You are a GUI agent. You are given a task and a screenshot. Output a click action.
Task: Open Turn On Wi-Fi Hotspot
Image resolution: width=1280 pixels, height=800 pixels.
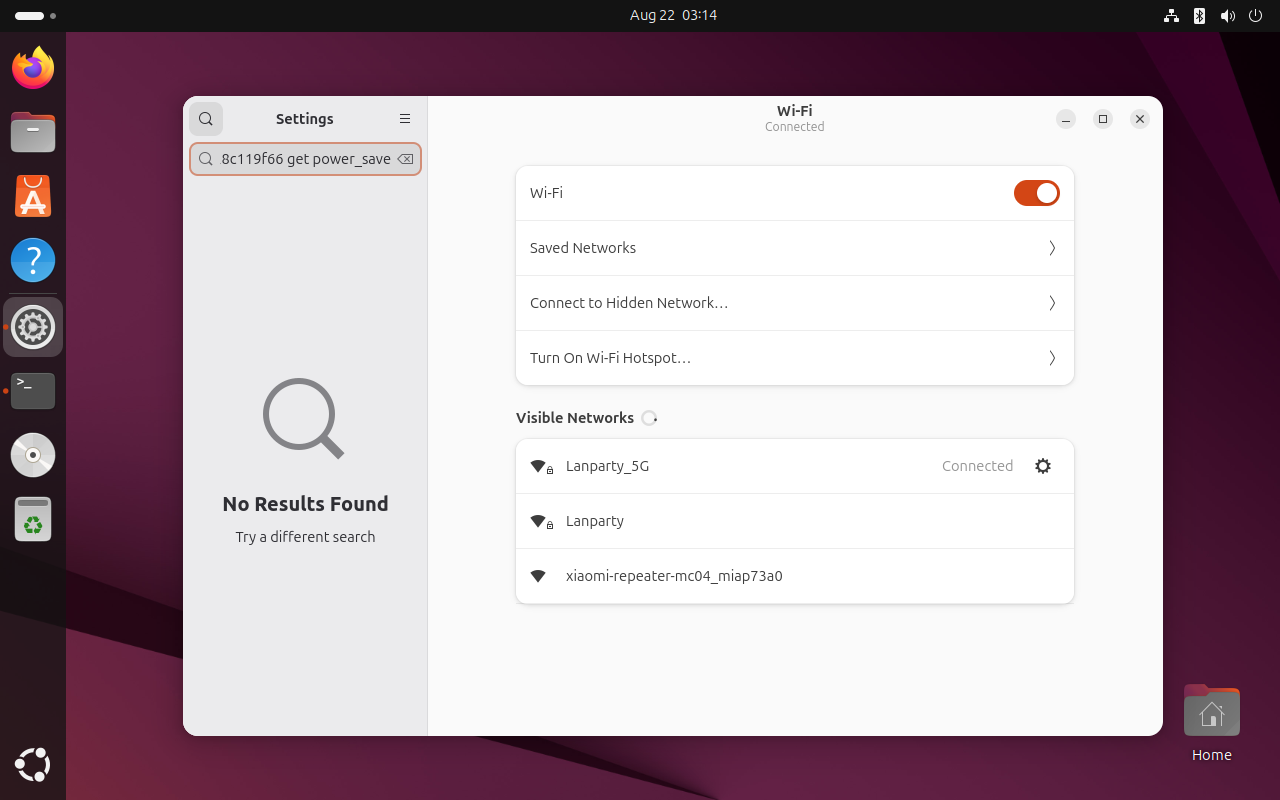795,358
